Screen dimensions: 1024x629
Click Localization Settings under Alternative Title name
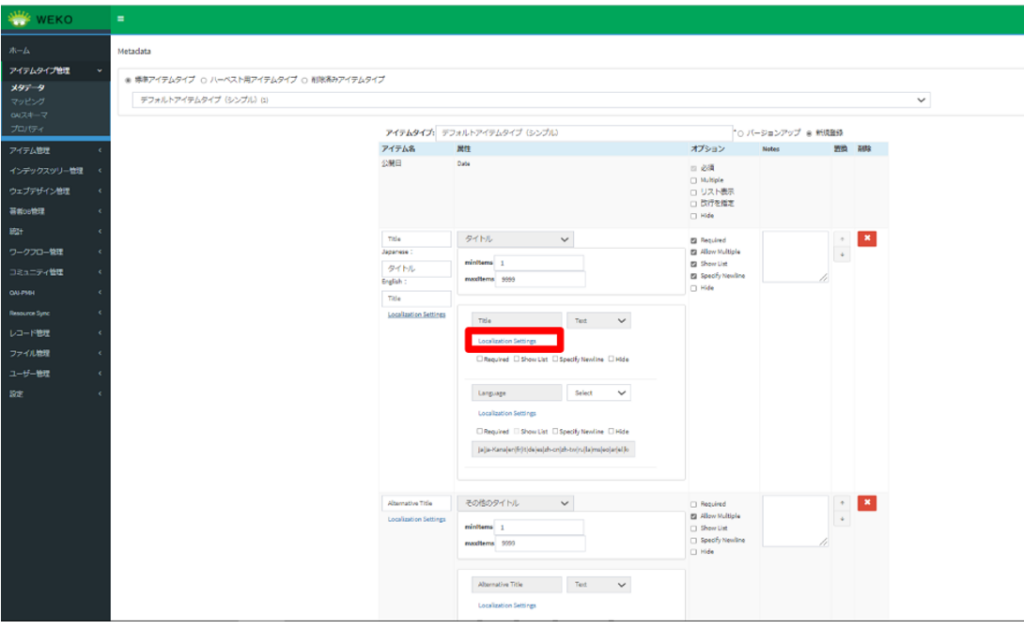(x=417, y=519)
